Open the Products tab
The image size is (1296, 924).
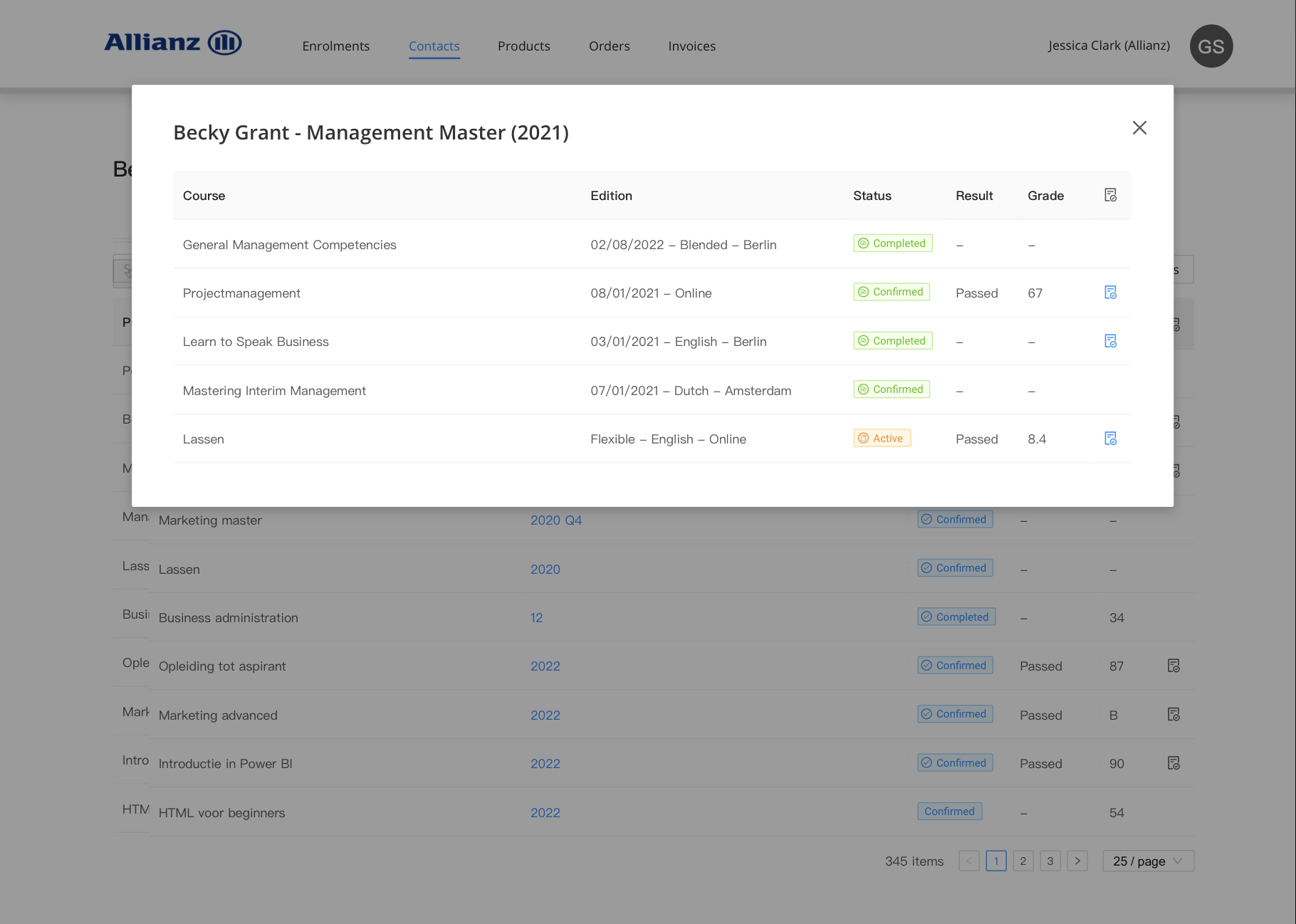524,46
